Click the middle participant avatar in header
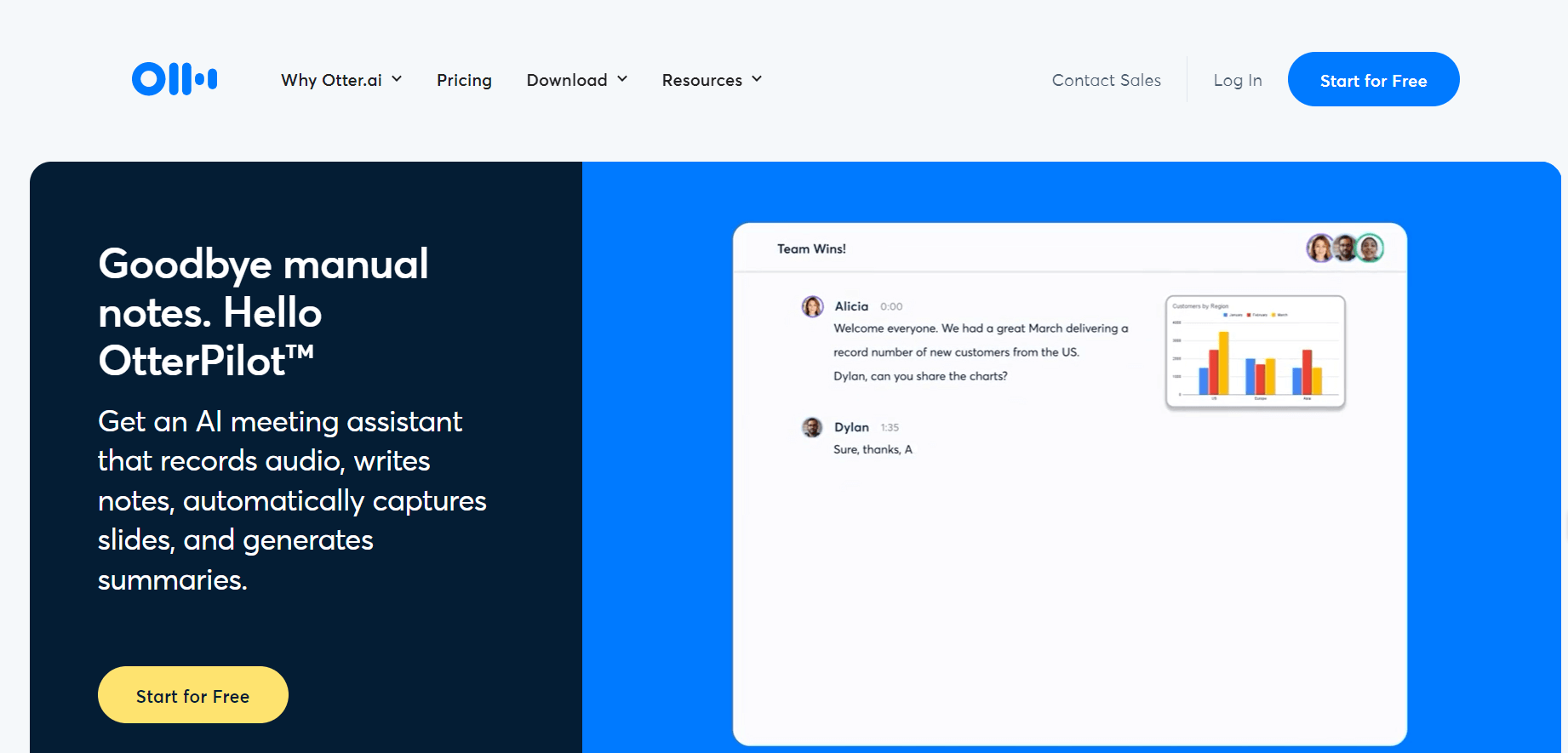Image resolution: width=1568 pixels, height=753 pixels. (1345, 248)
